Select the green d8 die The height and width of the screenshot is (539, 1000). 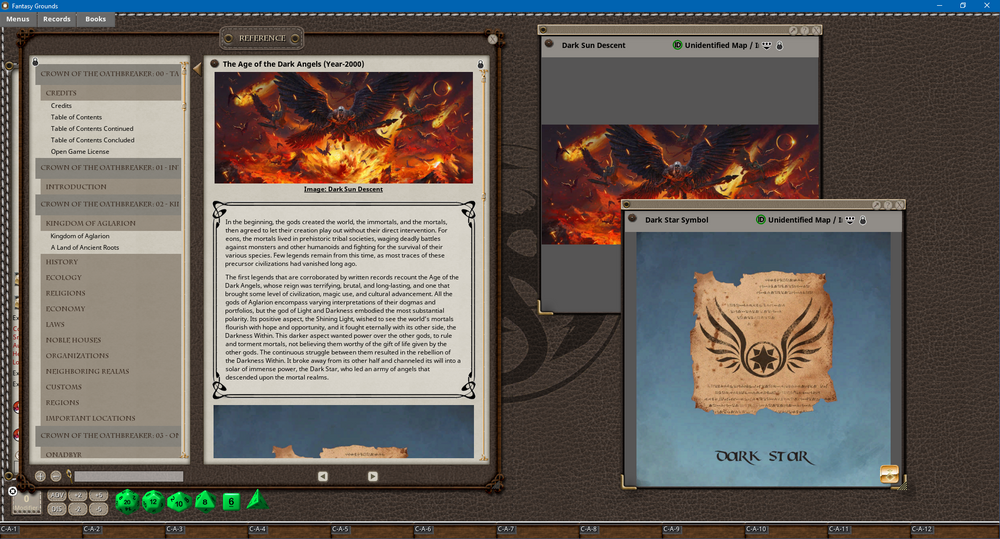point(204,501)
